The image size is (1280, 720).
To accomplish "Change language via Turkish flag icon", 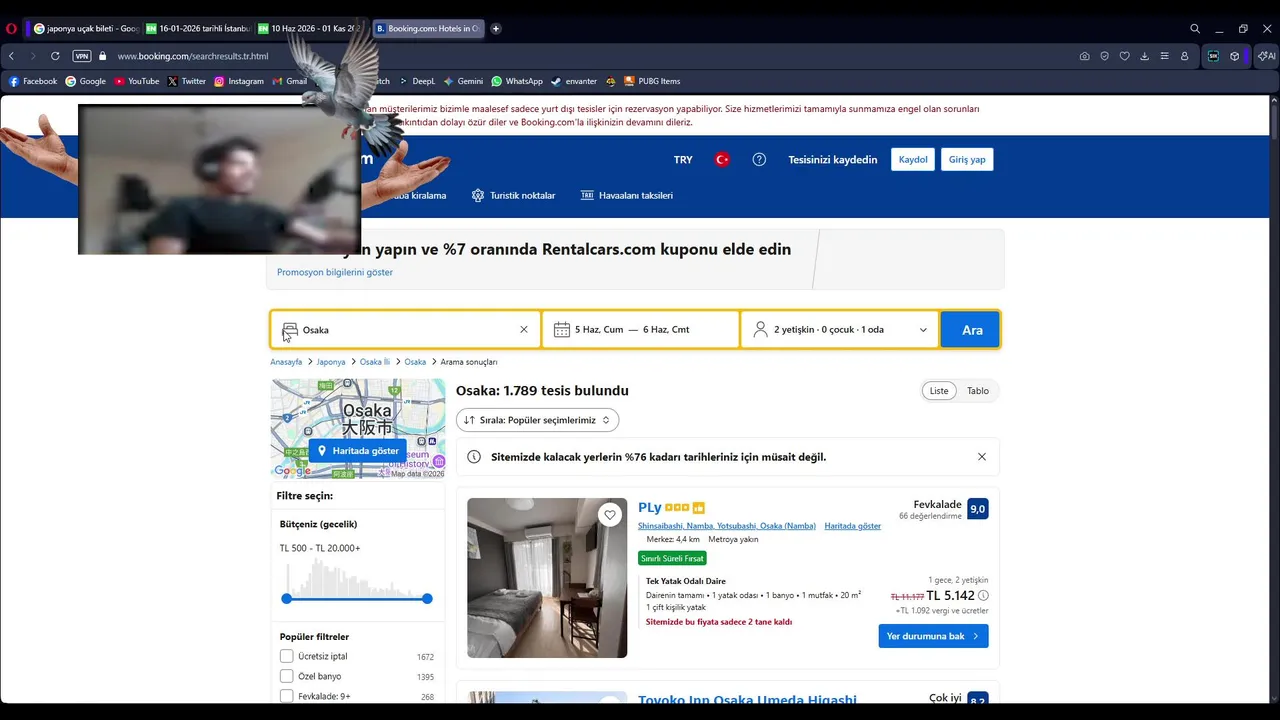I will pyautogui.click(x=722, y=159).
